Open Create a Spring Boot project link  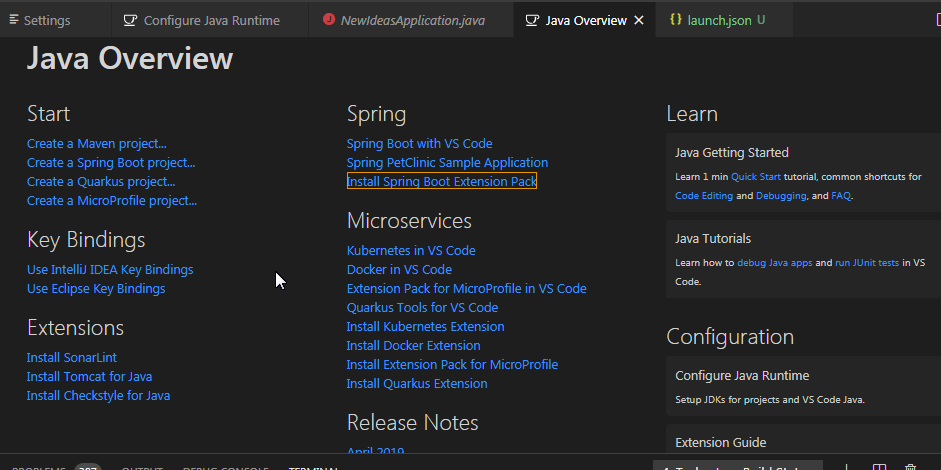111,163
